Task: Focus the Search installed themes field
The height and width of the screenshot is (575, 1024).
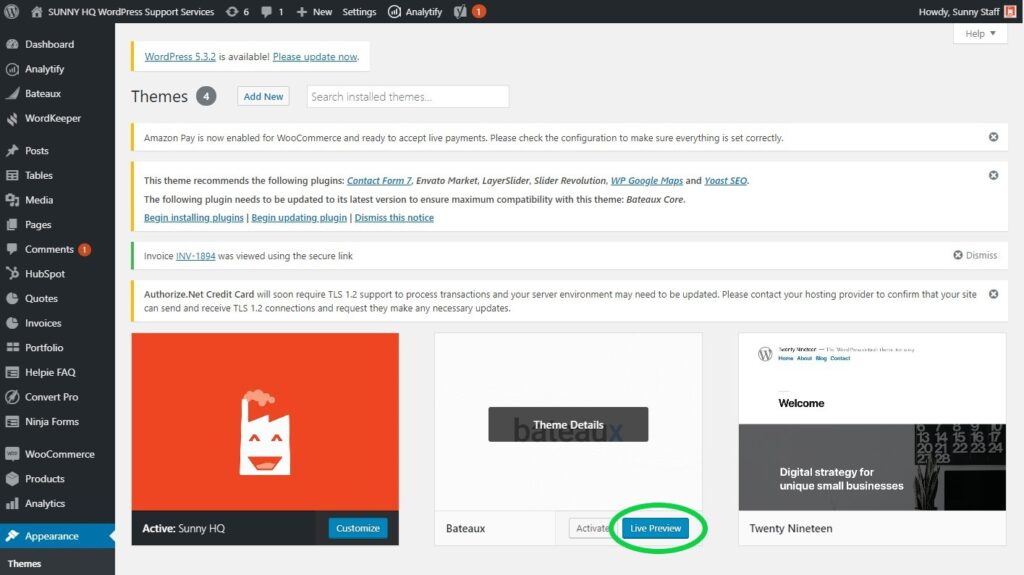Action: click(x=408, y=97)
